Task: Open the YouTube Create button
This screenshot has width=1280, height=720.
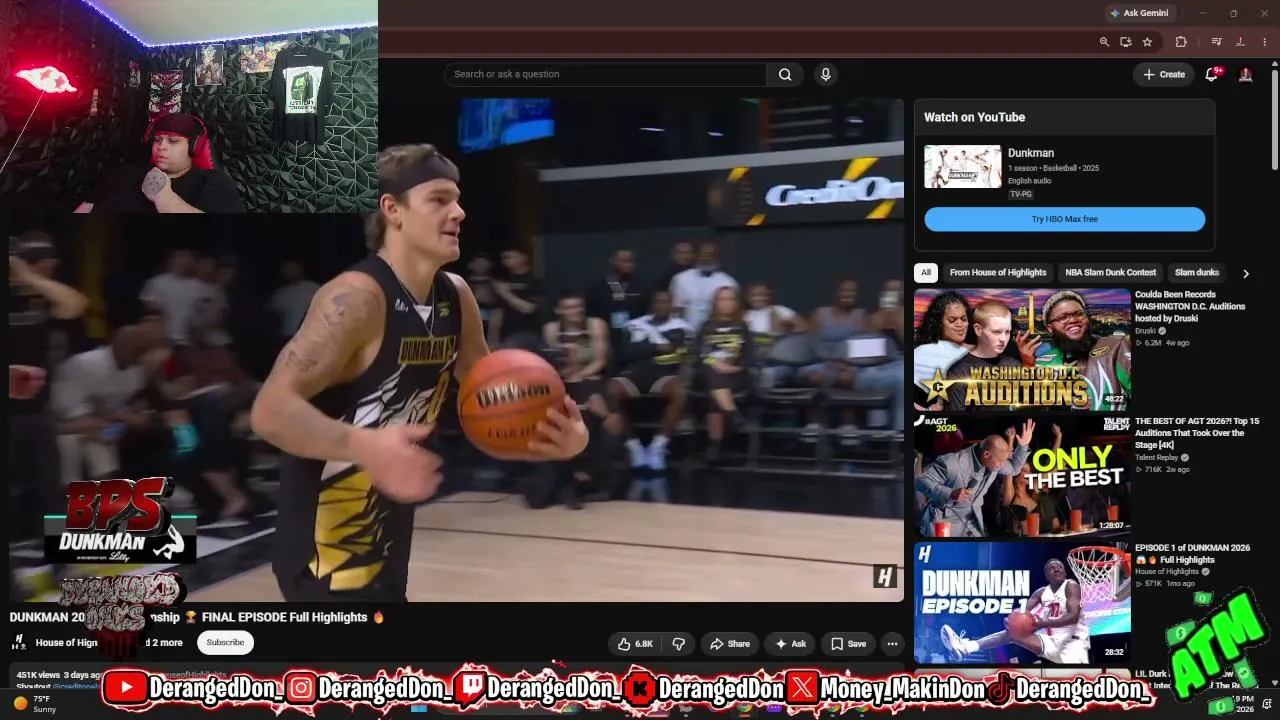Action: [x=1164, y=74]
